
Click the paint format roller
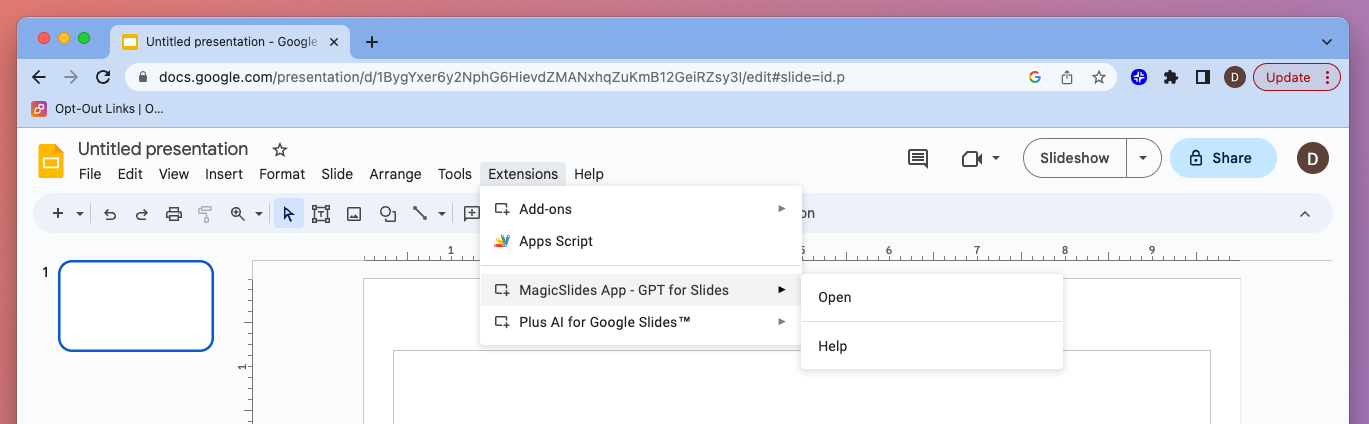[x=206, y=213]
